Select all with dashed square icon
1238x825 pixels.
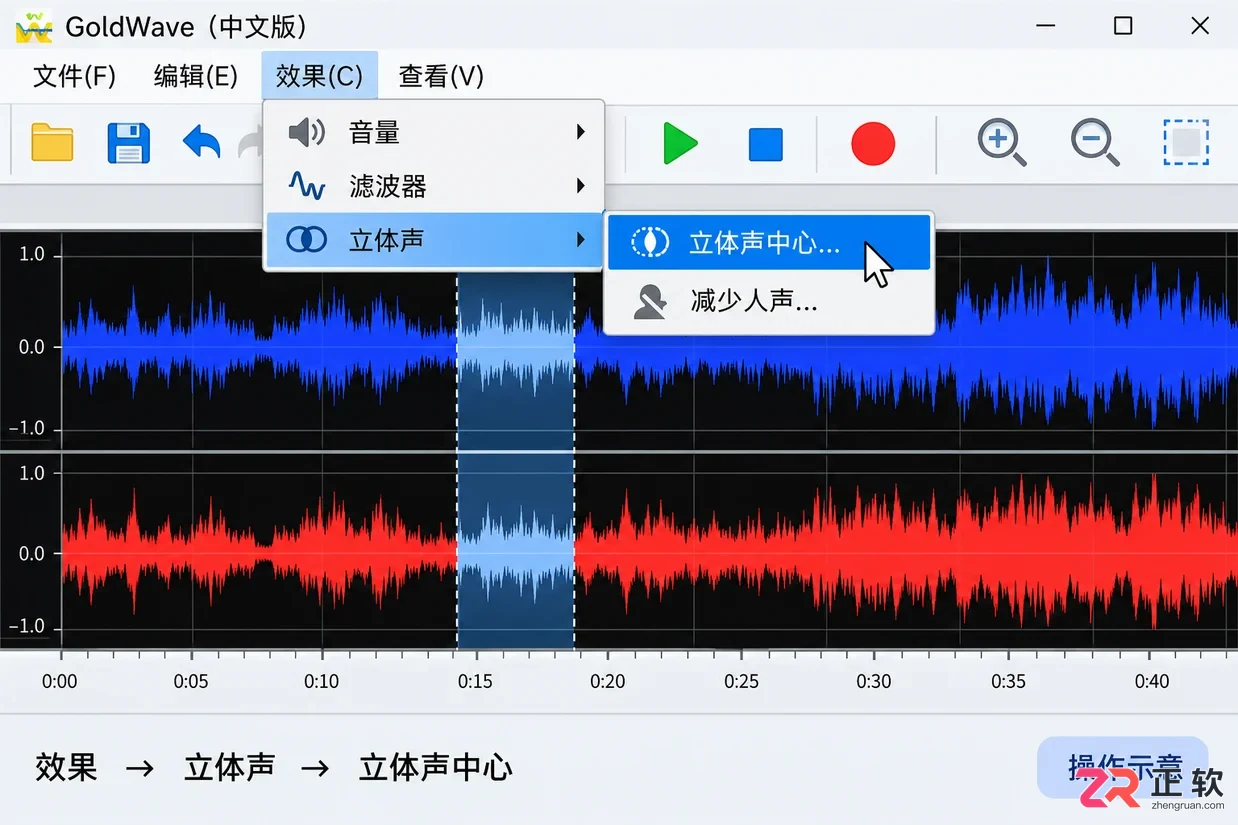click(x=1186, y=143)
